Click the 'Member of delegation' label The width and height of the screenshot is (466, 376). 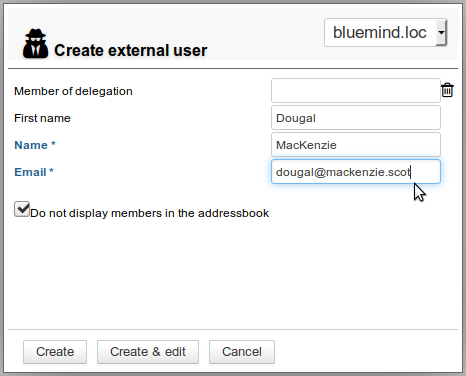click(x=73, y=91)
